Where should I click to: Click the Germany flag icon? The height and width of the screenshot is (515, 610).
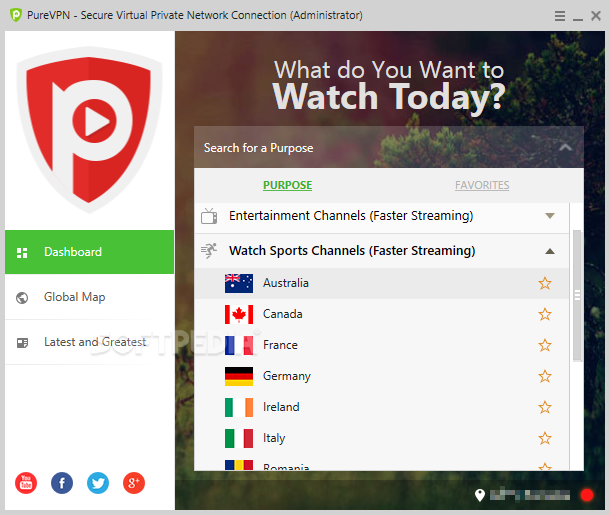click(239, 377)
